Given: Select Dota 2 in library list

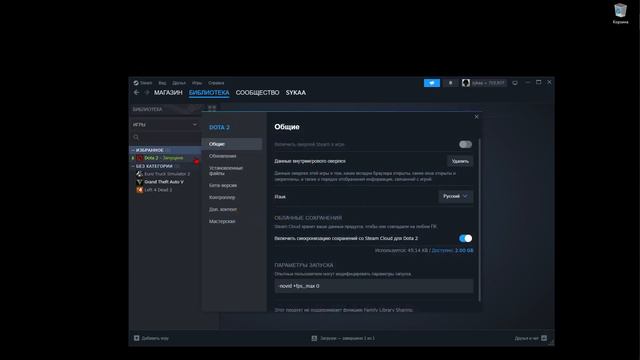Looking at the screenshot, I should point(164,158).
